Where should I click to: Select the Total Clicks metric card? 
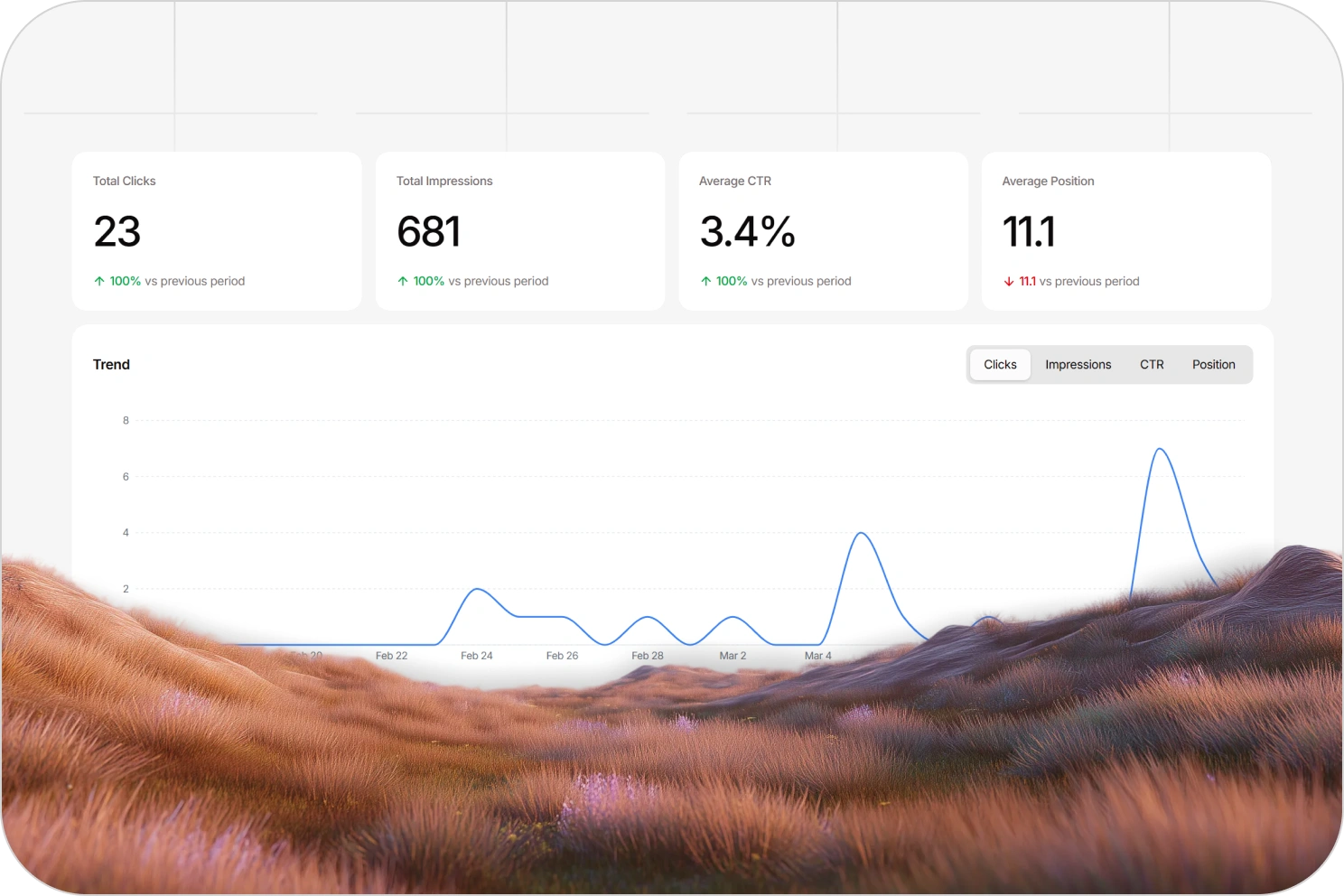[217, 230]
